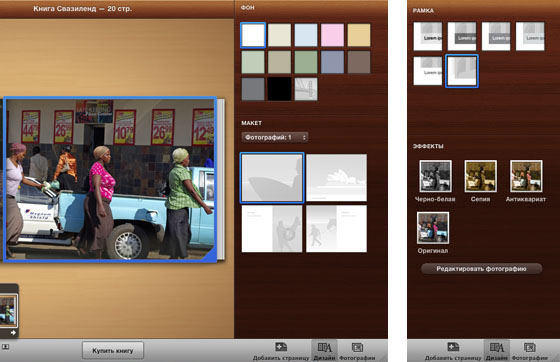The image size is (560, 362).
Task: Click 'Добавить страницу' icon in right panel
Action: point(453,351)
